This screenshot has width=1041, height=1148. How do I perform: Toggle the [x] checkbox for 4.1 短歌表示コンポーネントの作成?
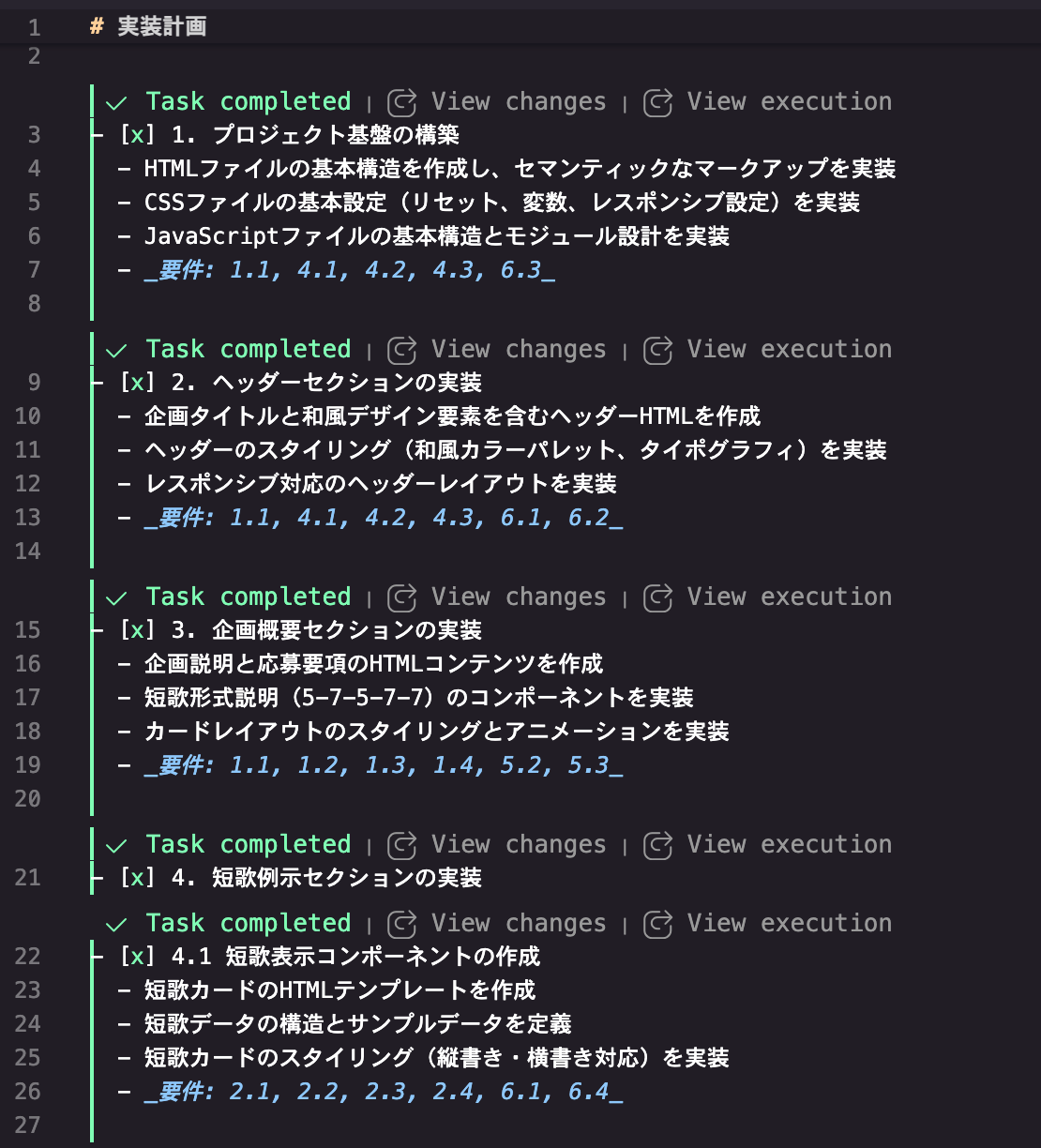click(x=138, y=957)
